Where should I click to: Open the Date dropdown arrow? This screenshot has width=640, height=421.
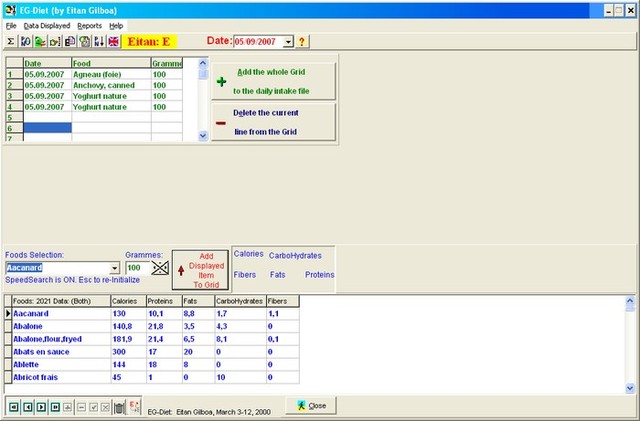(288, 42)
